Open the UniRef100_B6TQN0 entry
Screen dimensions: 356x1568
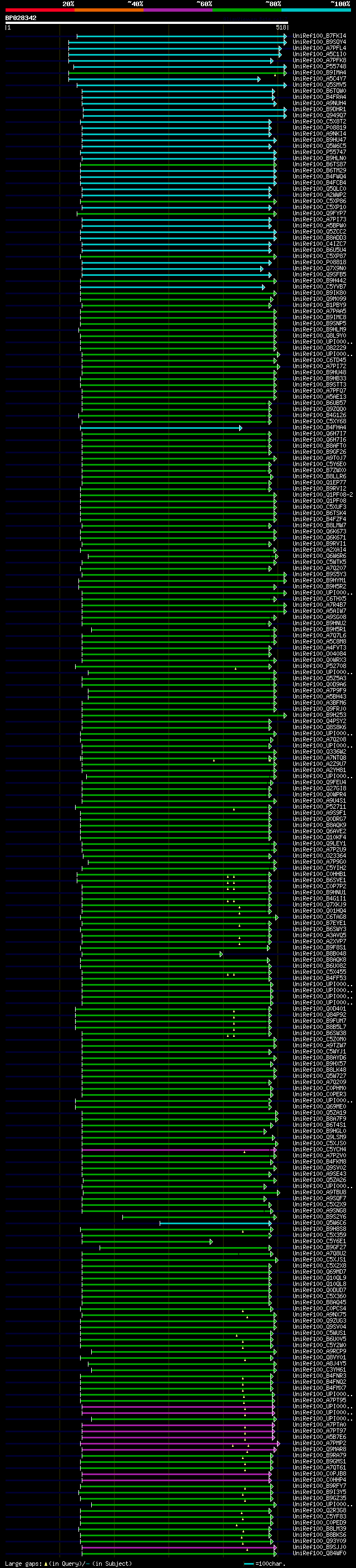[x=319, y=91]
